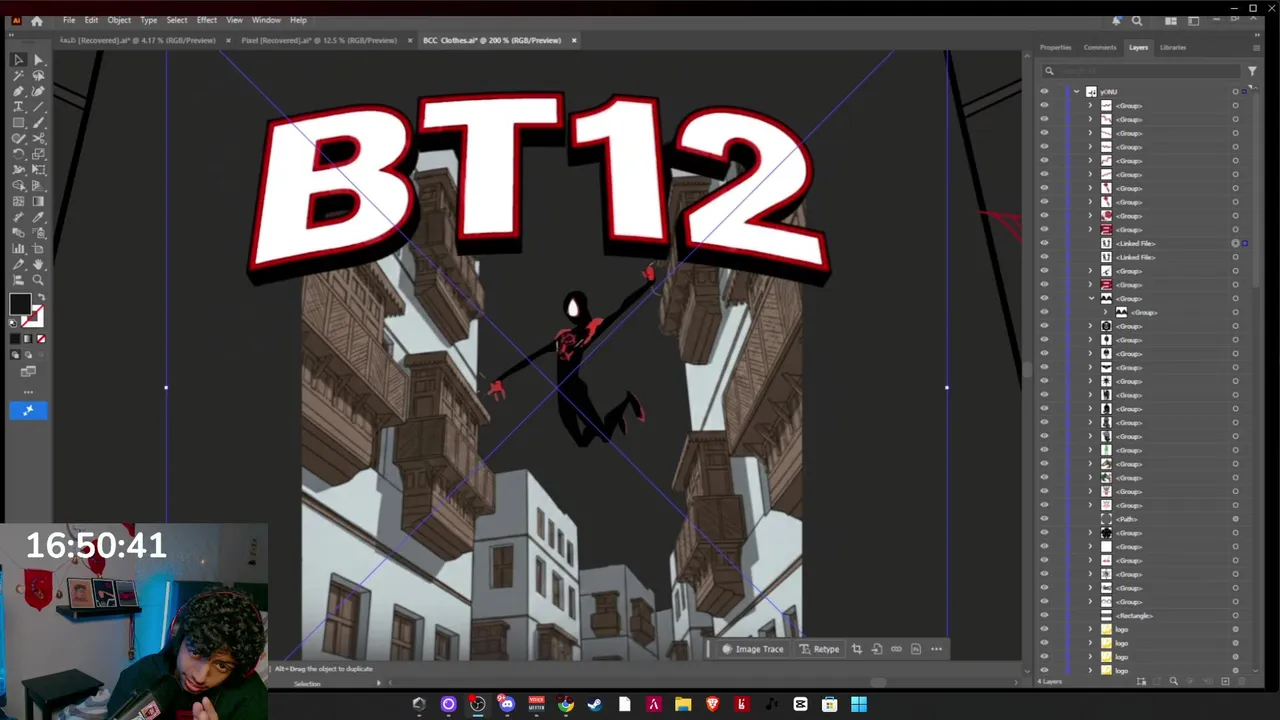
Task: Choose the Lasso tool
Action: (39, 76)
